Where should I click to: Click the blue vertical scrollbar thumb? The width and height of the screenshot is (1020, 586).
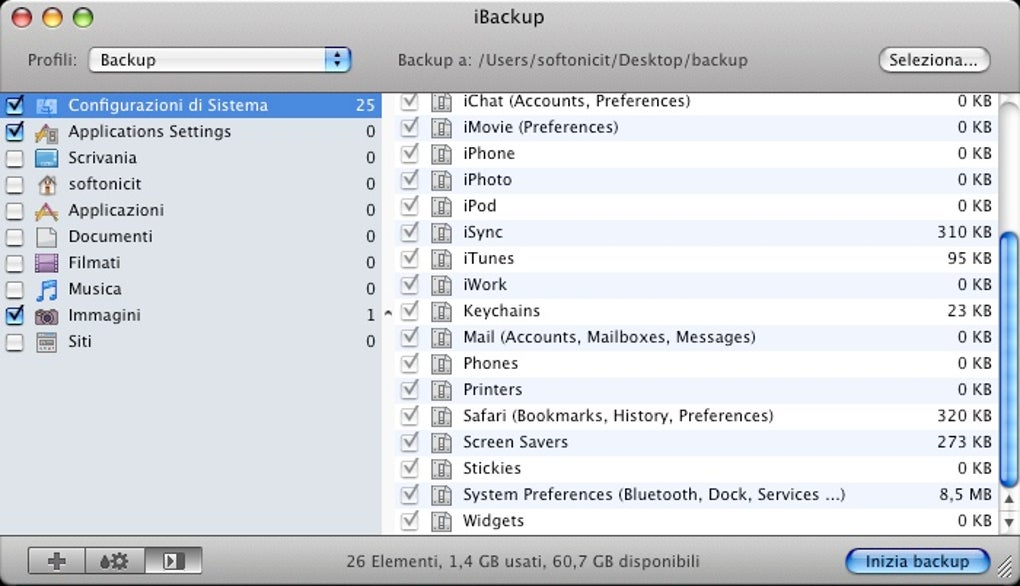point(1009,360)
